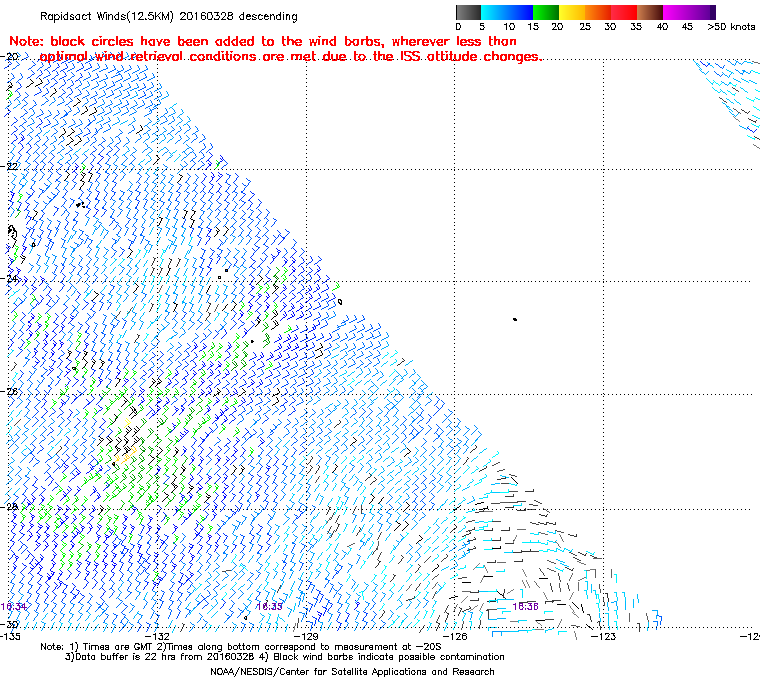Click the -28 latitude axis label
The width and height of the screenshot is (760, 688).
tap(10, 507)
